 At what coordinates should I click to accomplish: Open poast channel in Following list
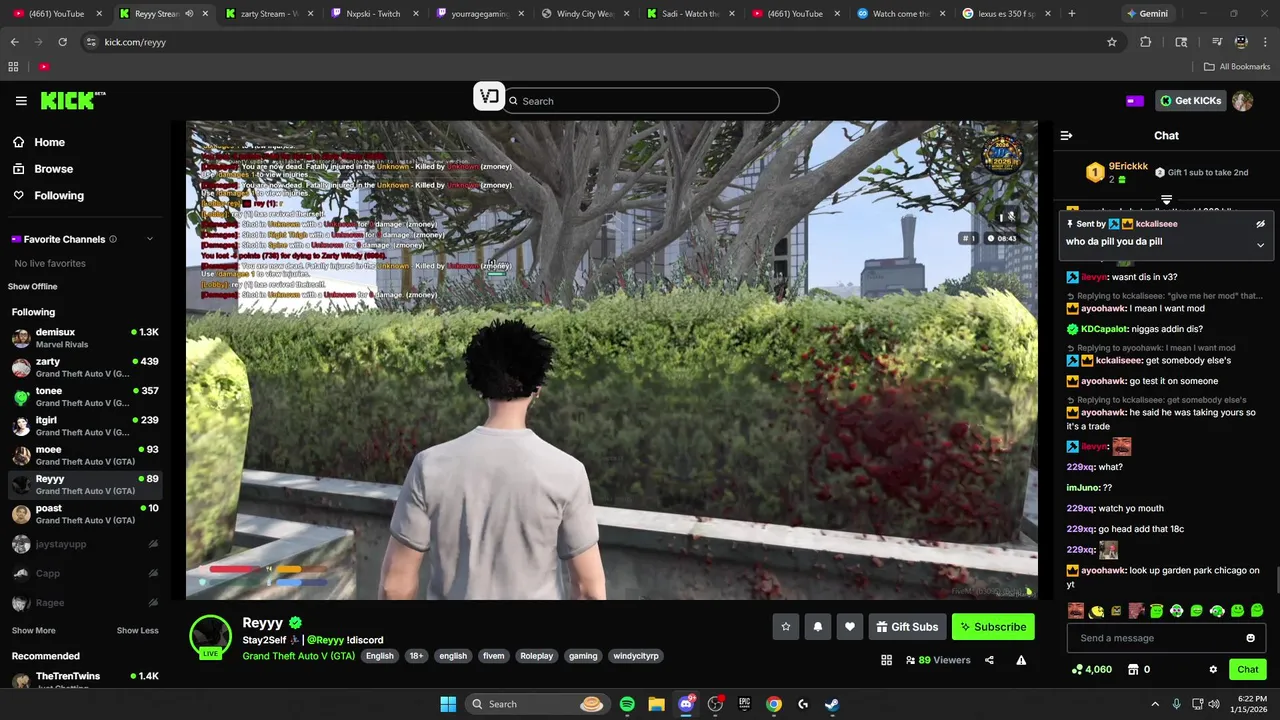point(85,514)
